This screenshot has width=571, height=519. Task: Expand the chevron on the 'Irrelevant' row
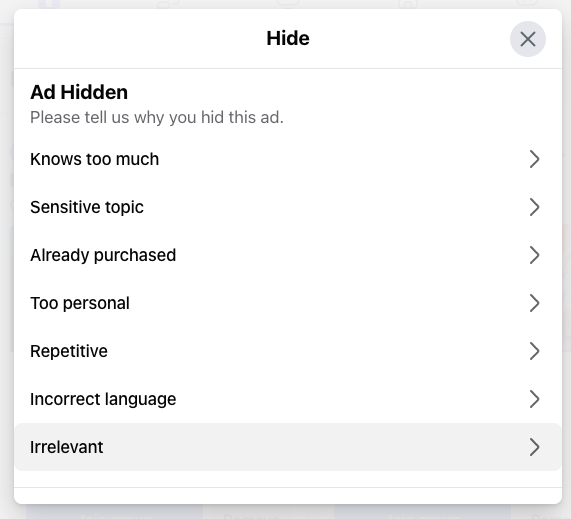[534, 447]
